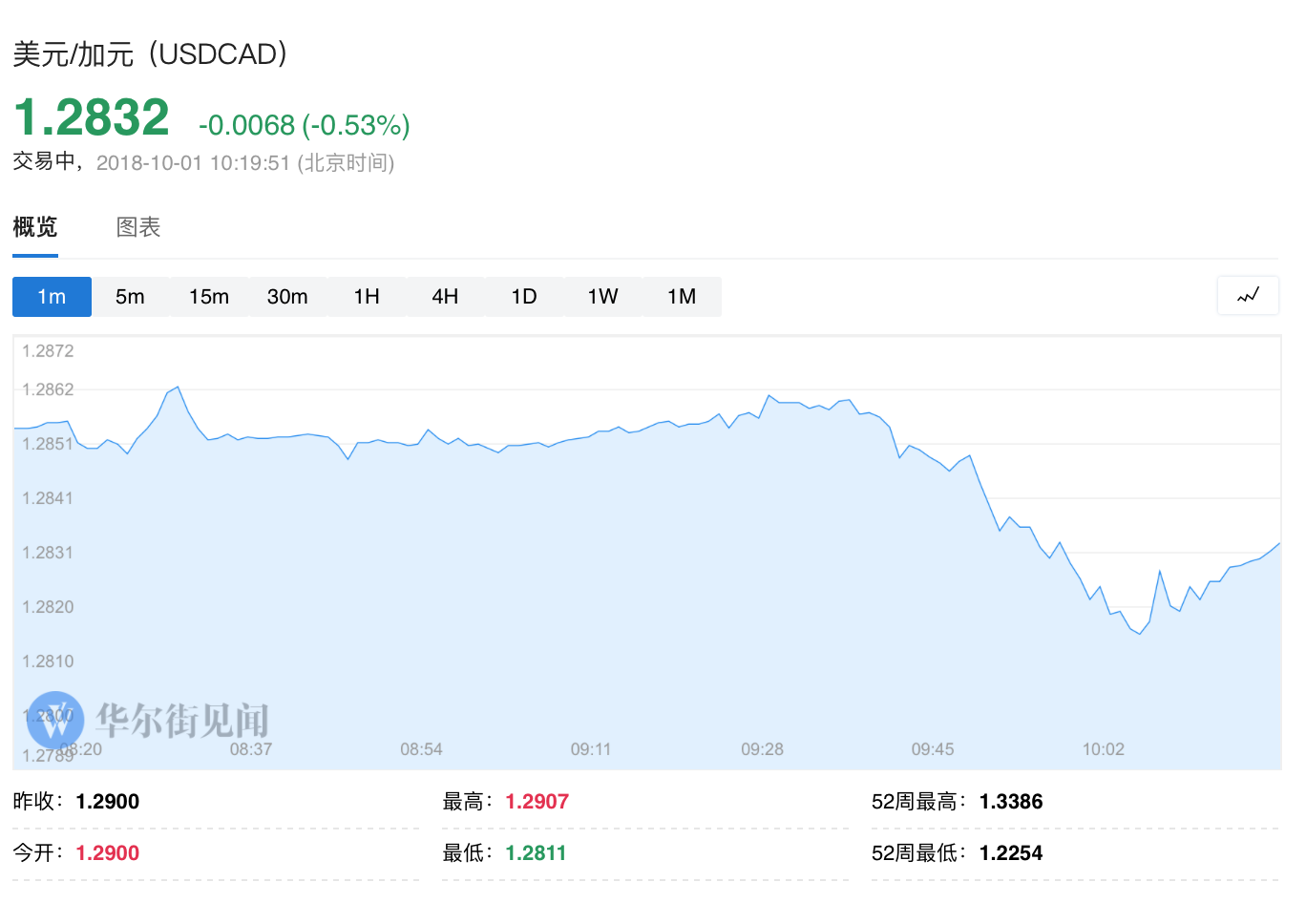This screenshot has width=1306, height=924.
Task: Show the 1D daily chart
Action: pyautogui.click(x=524, y=297)
